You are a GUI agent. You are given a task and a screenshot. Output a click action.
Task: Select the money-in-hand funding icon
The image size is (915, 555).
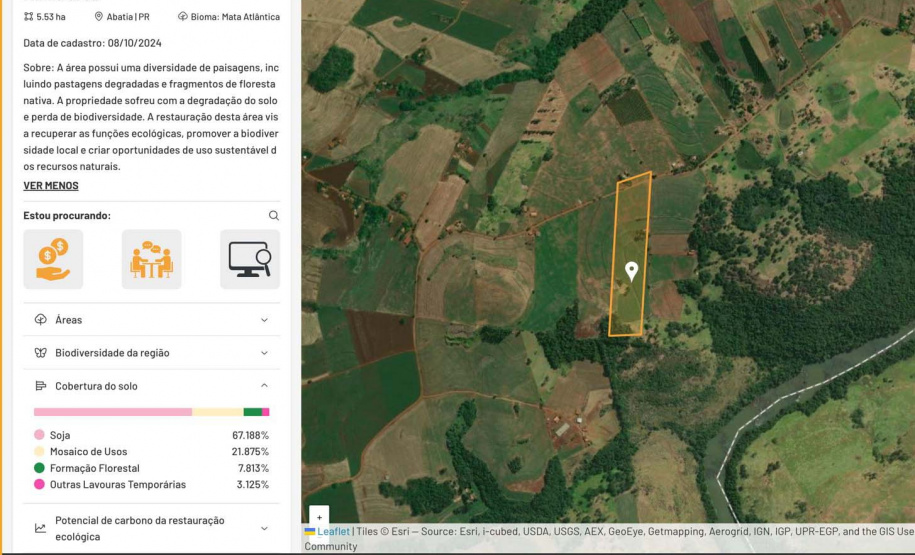pos(53,259)
